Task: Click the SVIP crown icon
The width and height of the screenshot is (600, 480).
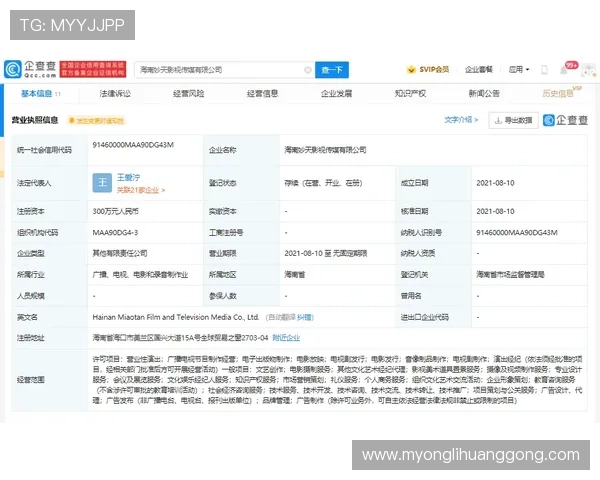Action: [x=411, y=70]
